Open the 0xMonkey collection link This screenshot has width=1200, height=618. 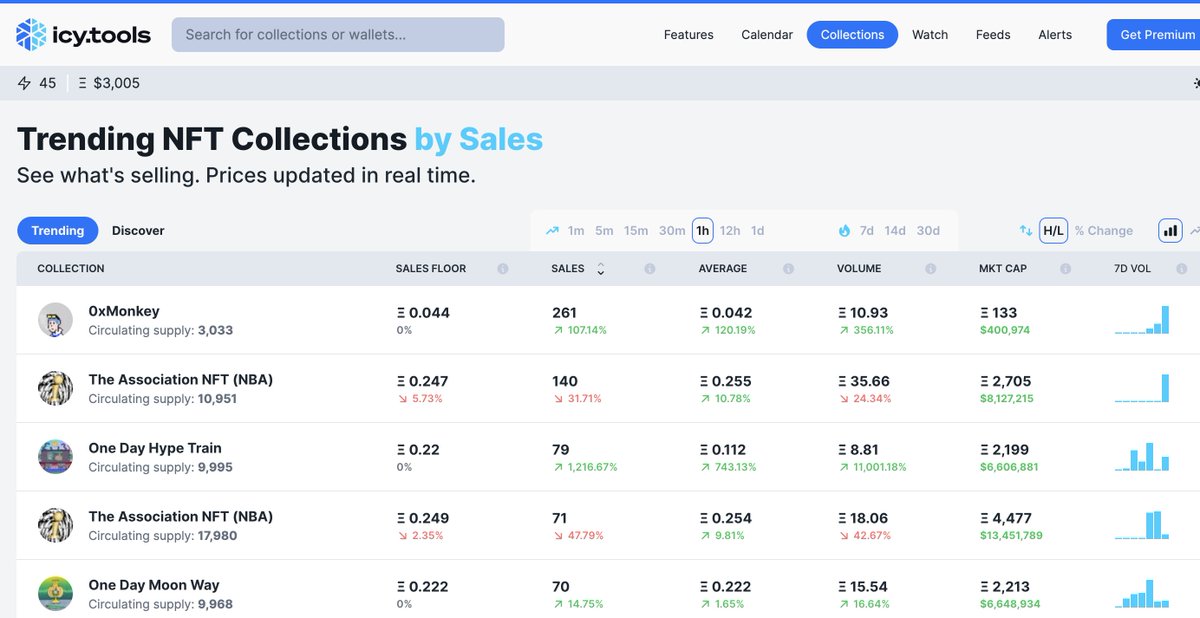click(x=124, y=311)
